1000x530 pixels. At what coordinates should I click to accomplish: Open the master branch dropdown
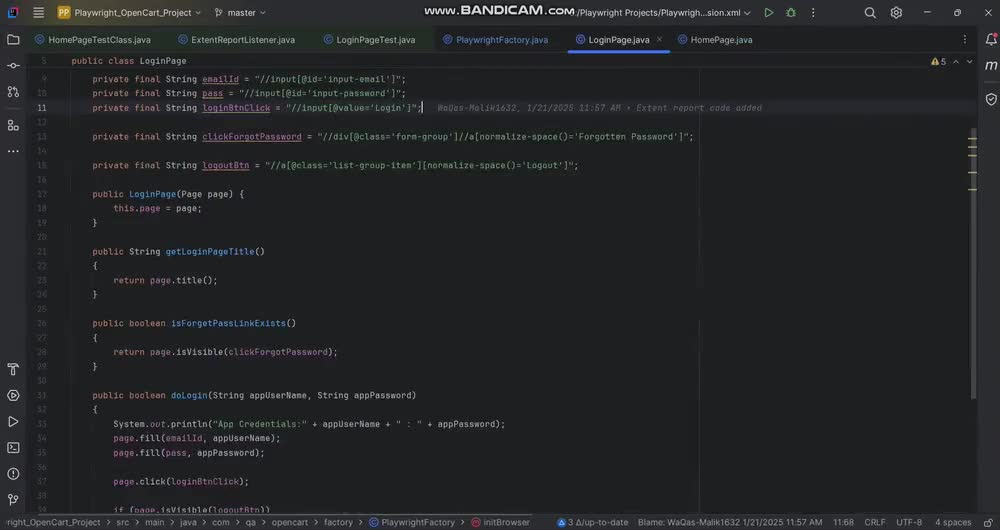tap(240, 13)
